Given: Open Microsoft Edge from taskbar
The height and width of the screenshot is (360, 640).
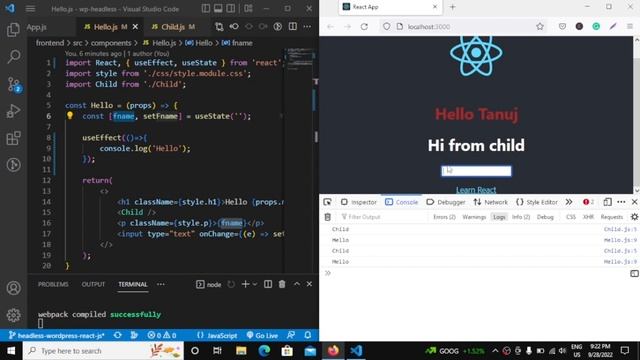Looking at the screenshot, I should pyautogui.click(x=264, y=351).
